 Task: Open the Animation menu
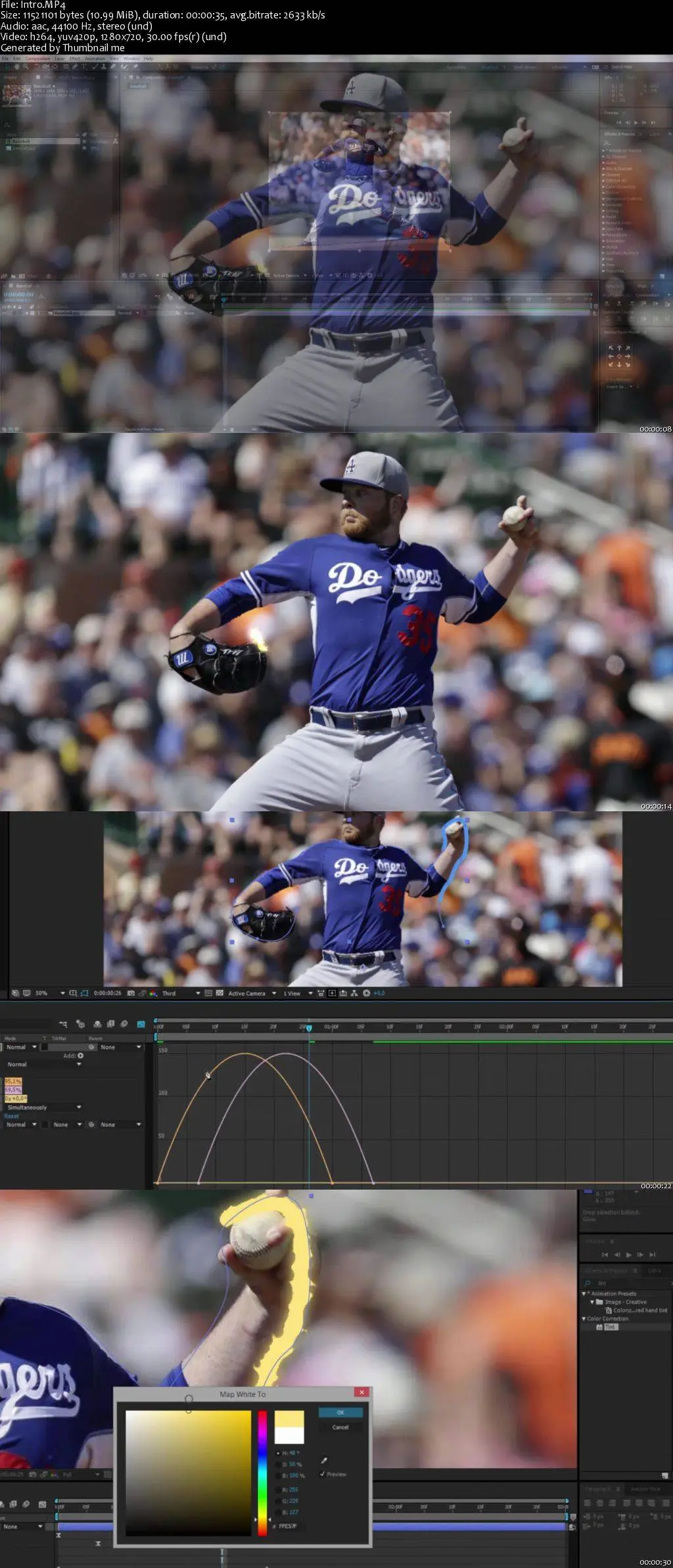95,58
